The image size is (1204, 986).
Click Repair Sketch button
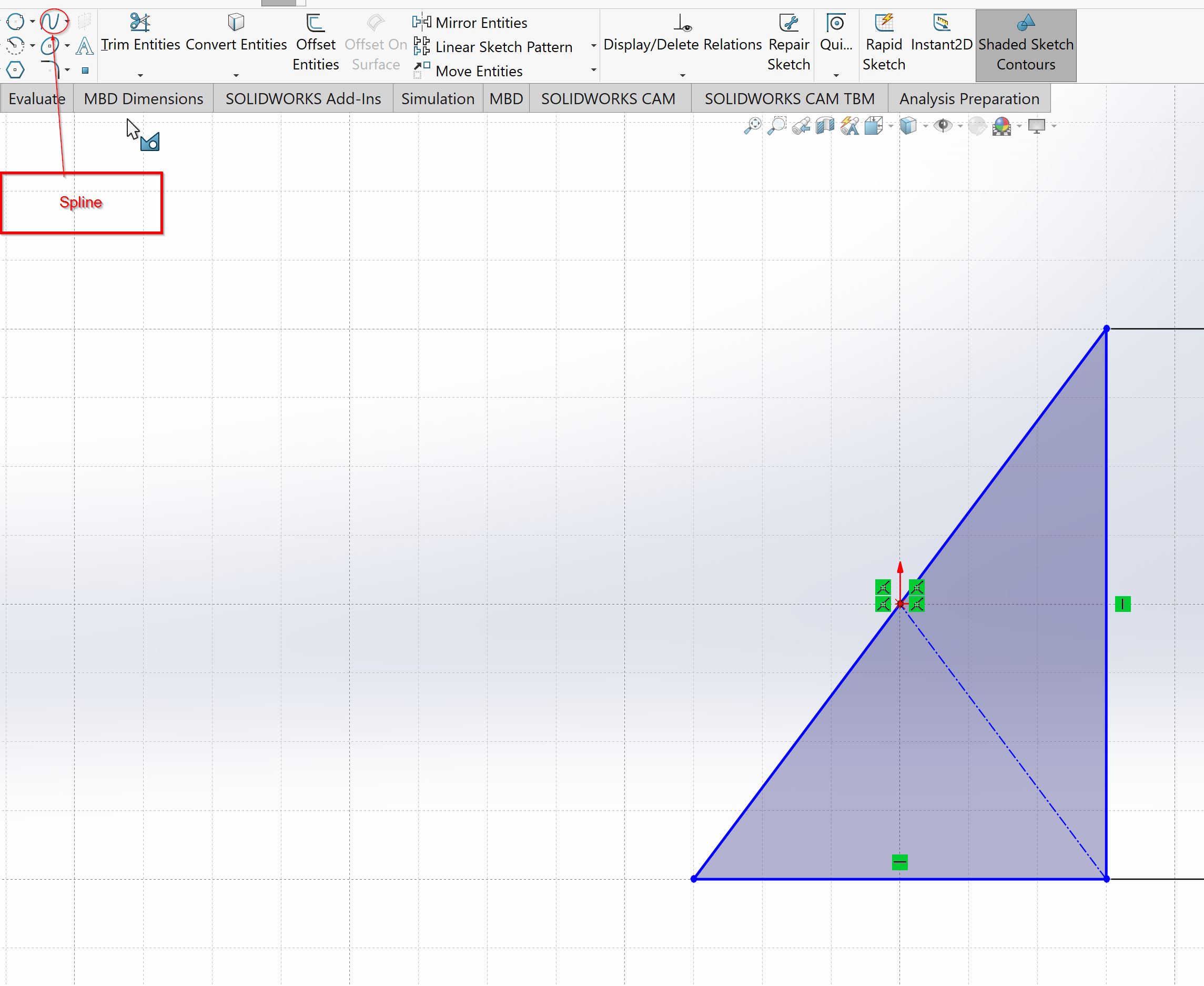pyautogui.click(x=788, y=43)
